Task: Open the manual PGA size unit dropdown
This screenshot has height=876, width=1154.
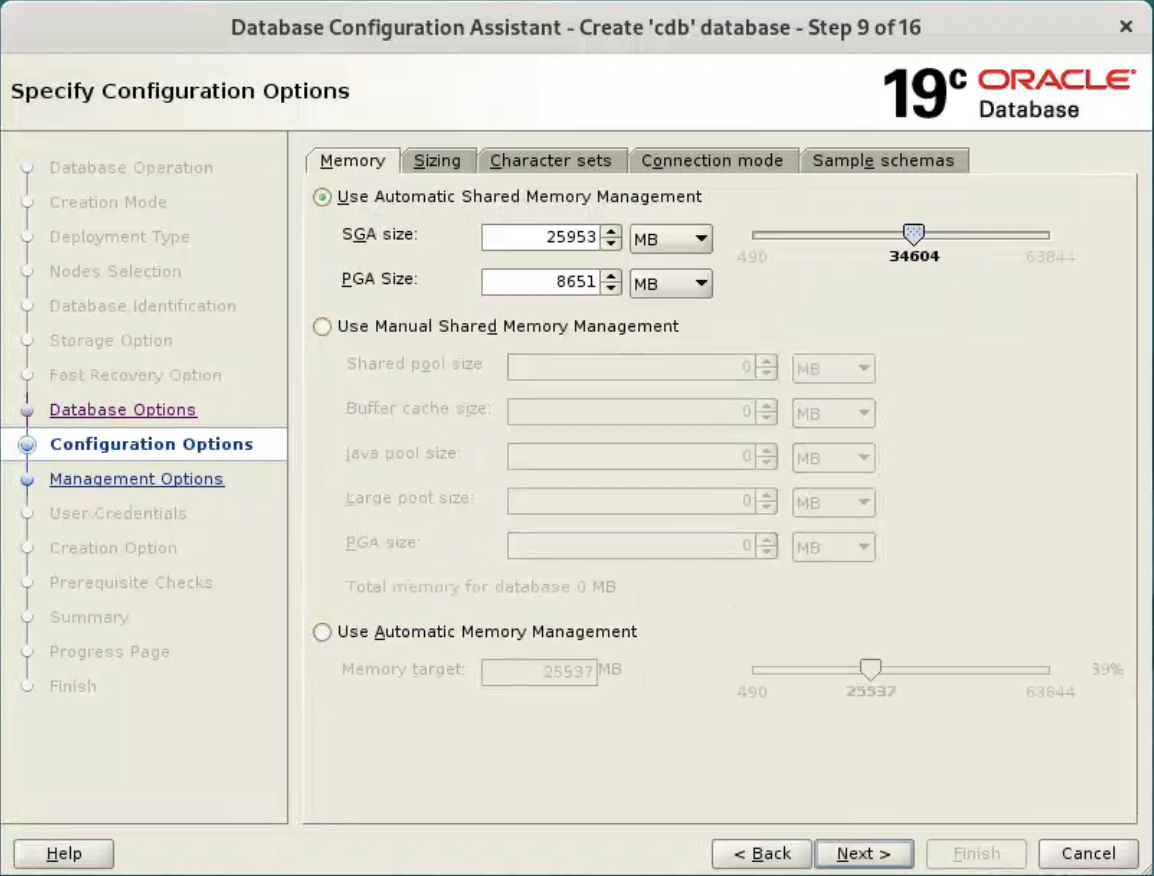Action: coord(834,548)
